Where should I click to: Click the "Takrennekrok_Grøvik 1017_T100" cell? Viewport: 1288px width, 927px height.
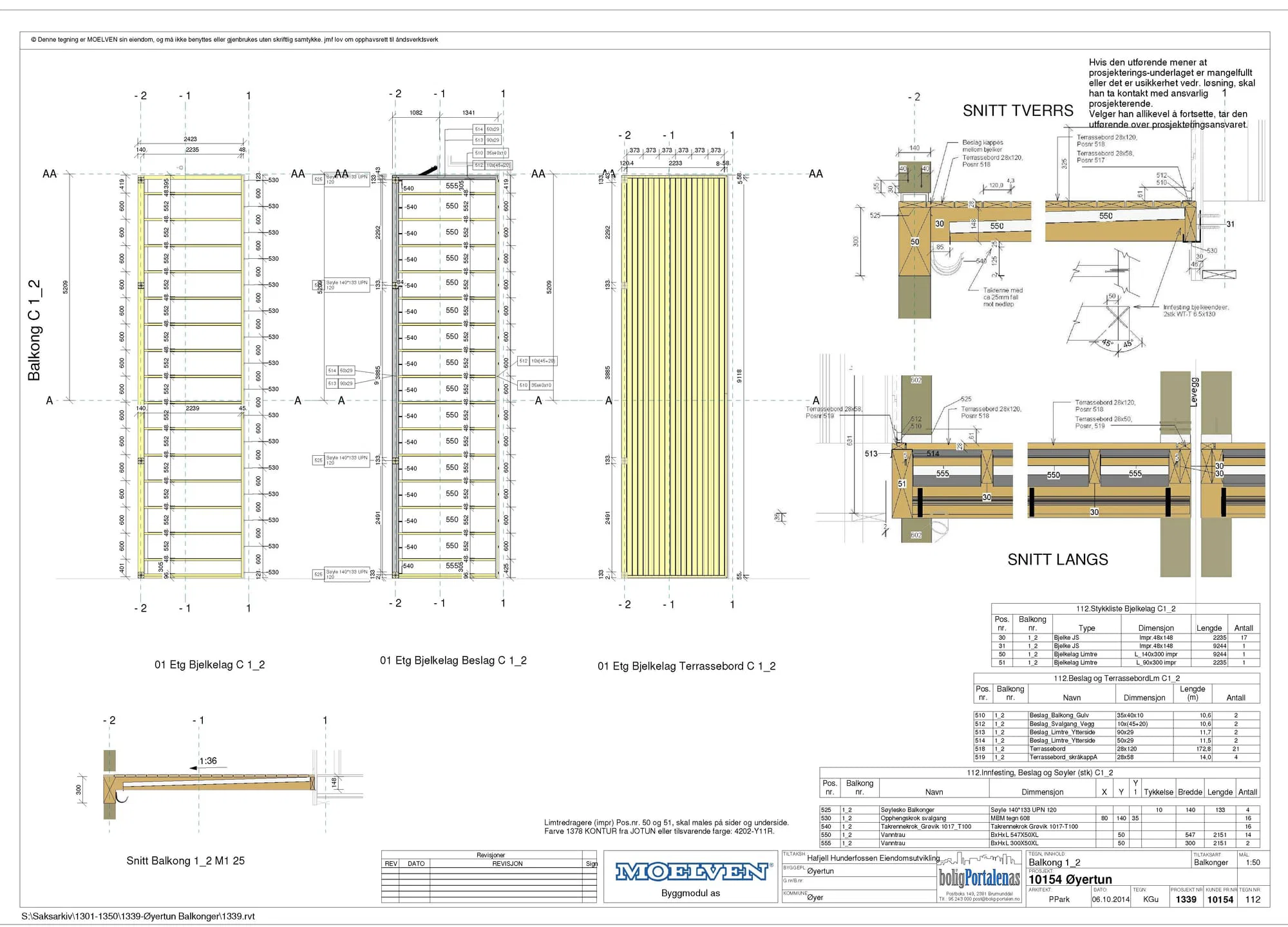pyautogui.click(x=926, y=827)
